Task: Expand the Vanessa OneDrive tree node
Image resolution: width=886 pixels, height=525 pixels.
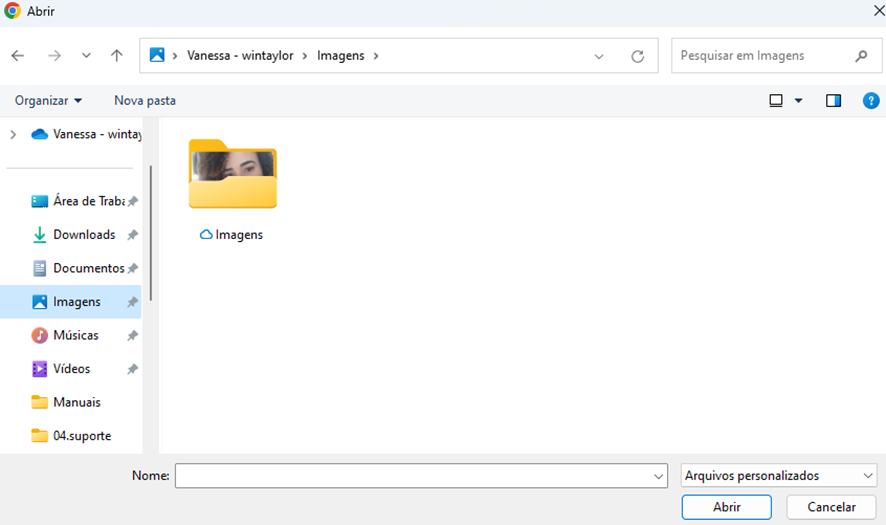Action: tap(13, 134)
